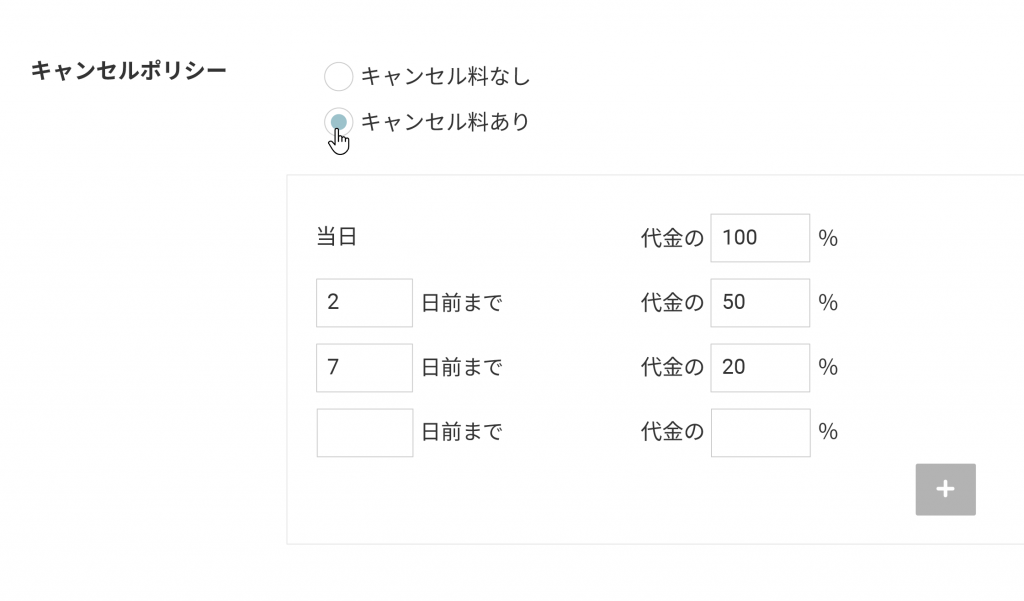Click the days field containing 7
This screenshot has width=1024, height=601.
point(364,367)
